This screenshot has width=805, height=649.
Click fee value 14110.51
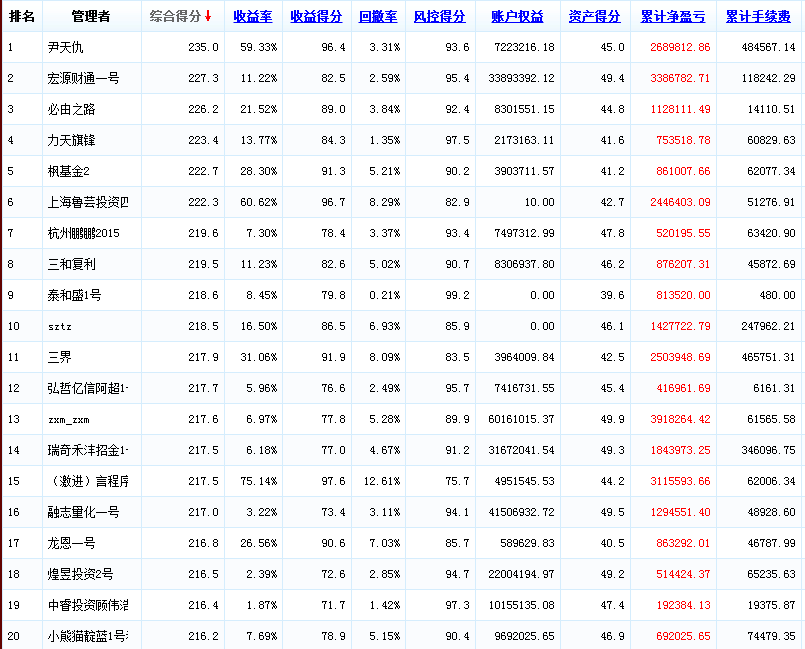[771, 109]
